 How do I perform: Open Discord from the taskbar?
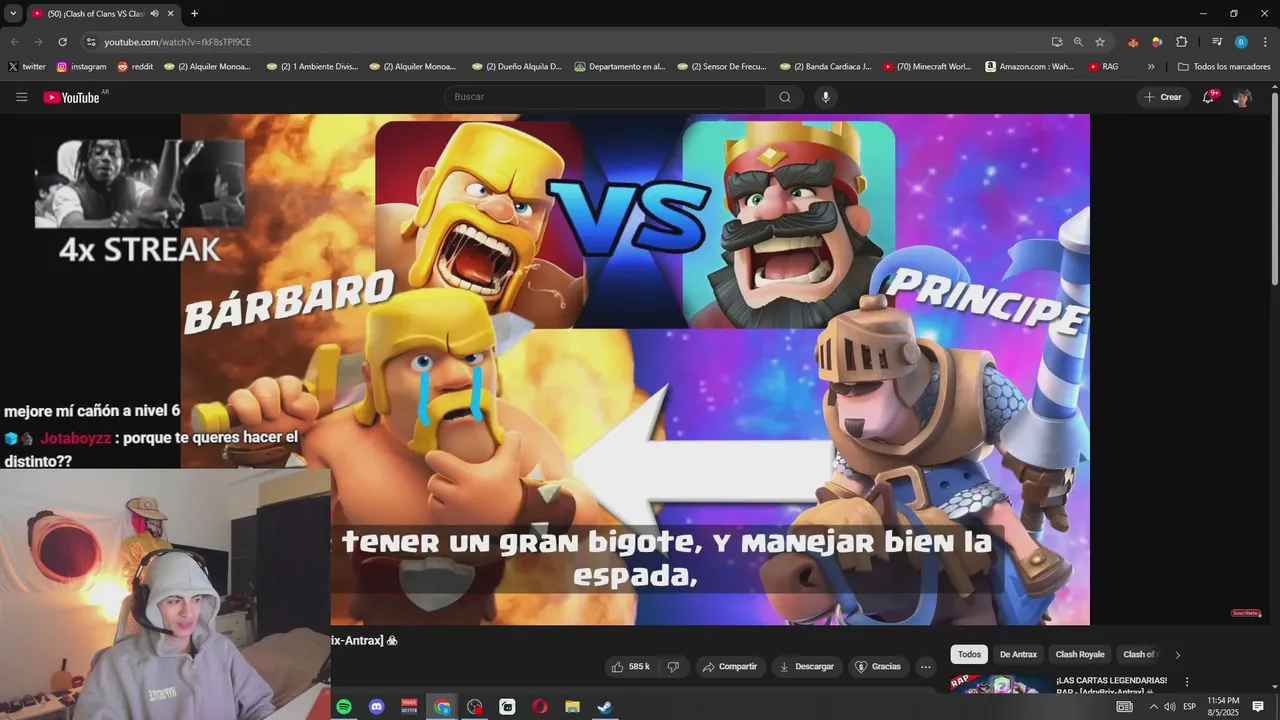pos(376,707)
